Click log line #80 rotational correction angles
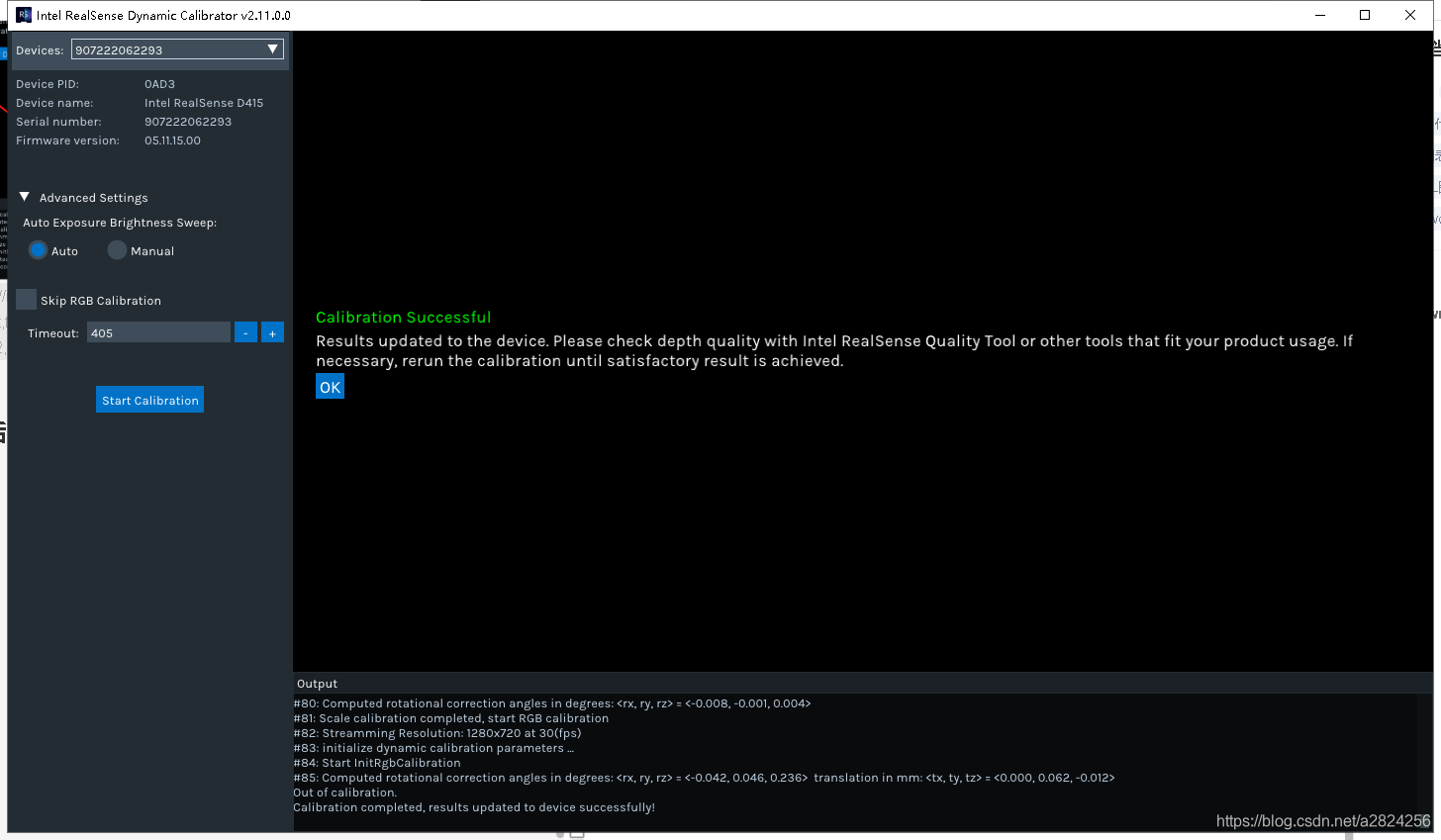This screenshot has width=1441, height=840. (x=552, y=703)
